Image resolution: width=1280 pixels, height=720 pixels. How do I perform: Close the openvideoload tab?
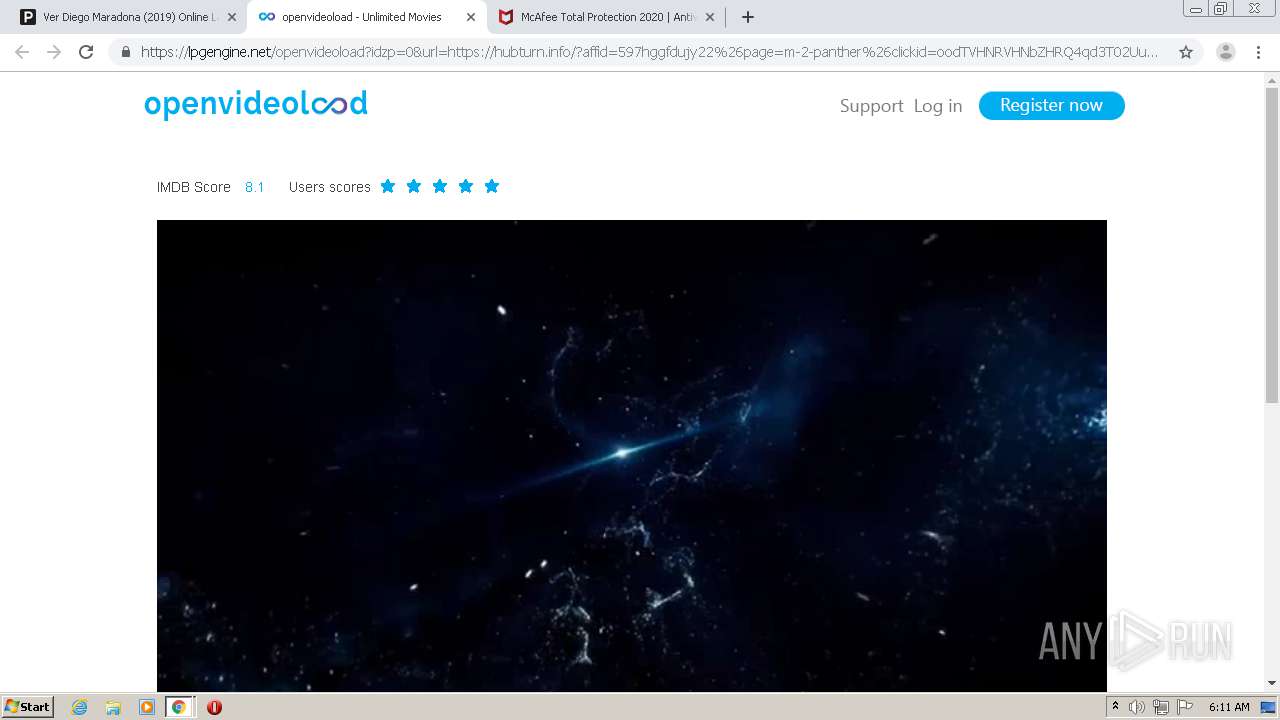point(471,17)
